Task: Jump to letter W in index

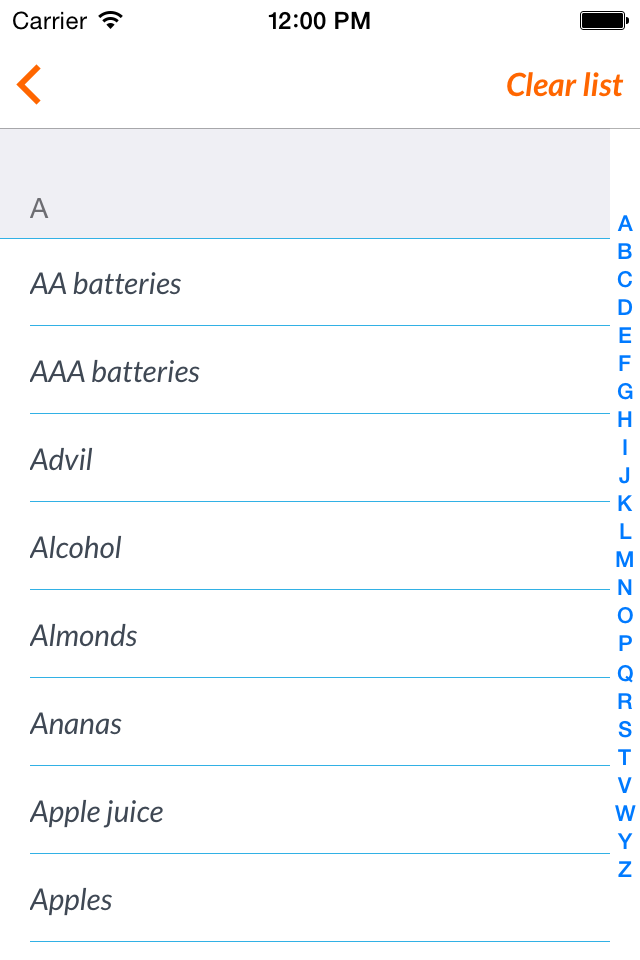Action: (625, 813)
